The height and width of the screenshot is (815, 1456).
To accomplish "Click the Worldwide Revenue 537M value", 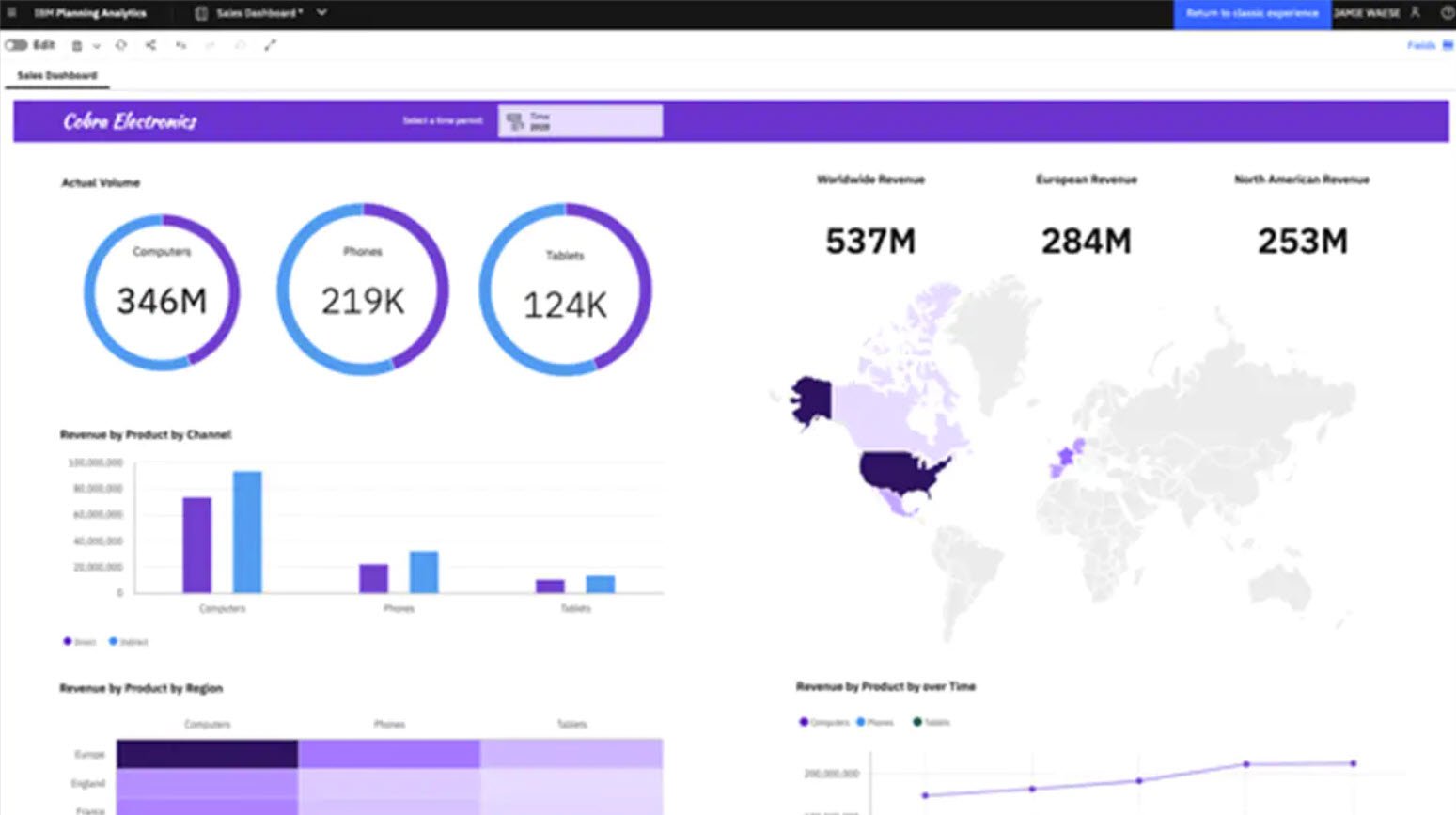I will [870, 242].
